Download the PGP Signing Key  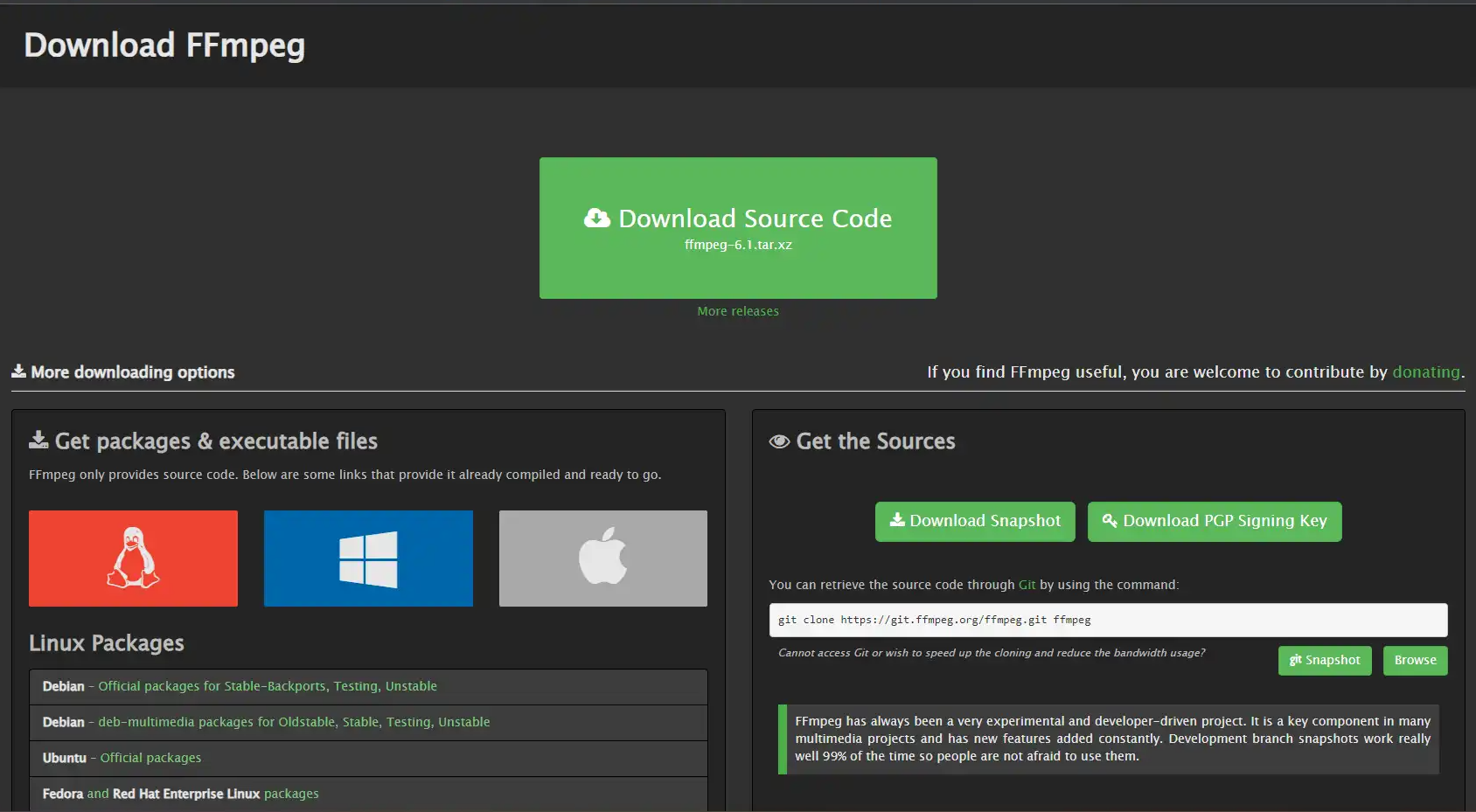[x=1215, y=522]
